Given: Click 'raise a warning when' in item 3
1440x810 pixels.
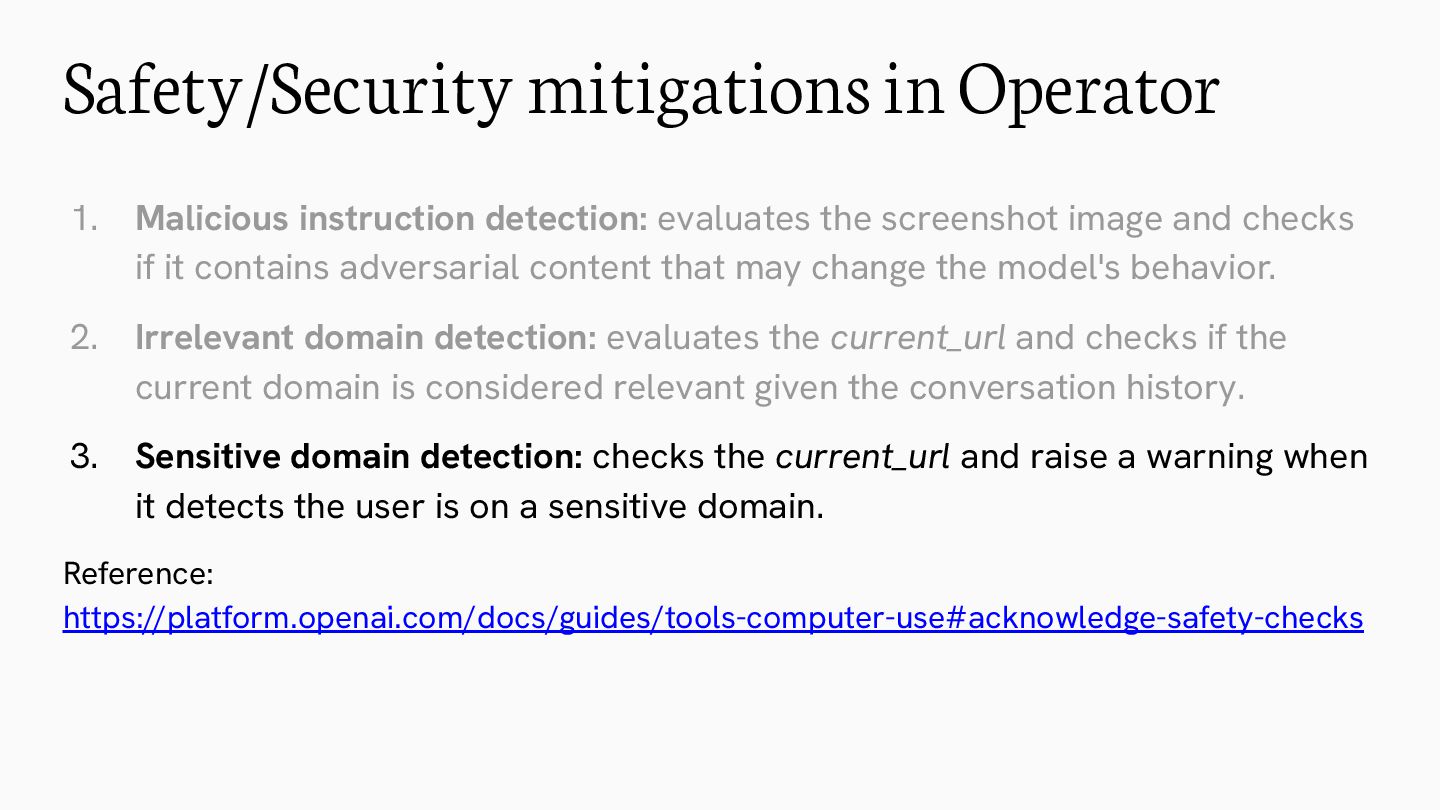Looking at the screenshot, I should click(1198, 457).
